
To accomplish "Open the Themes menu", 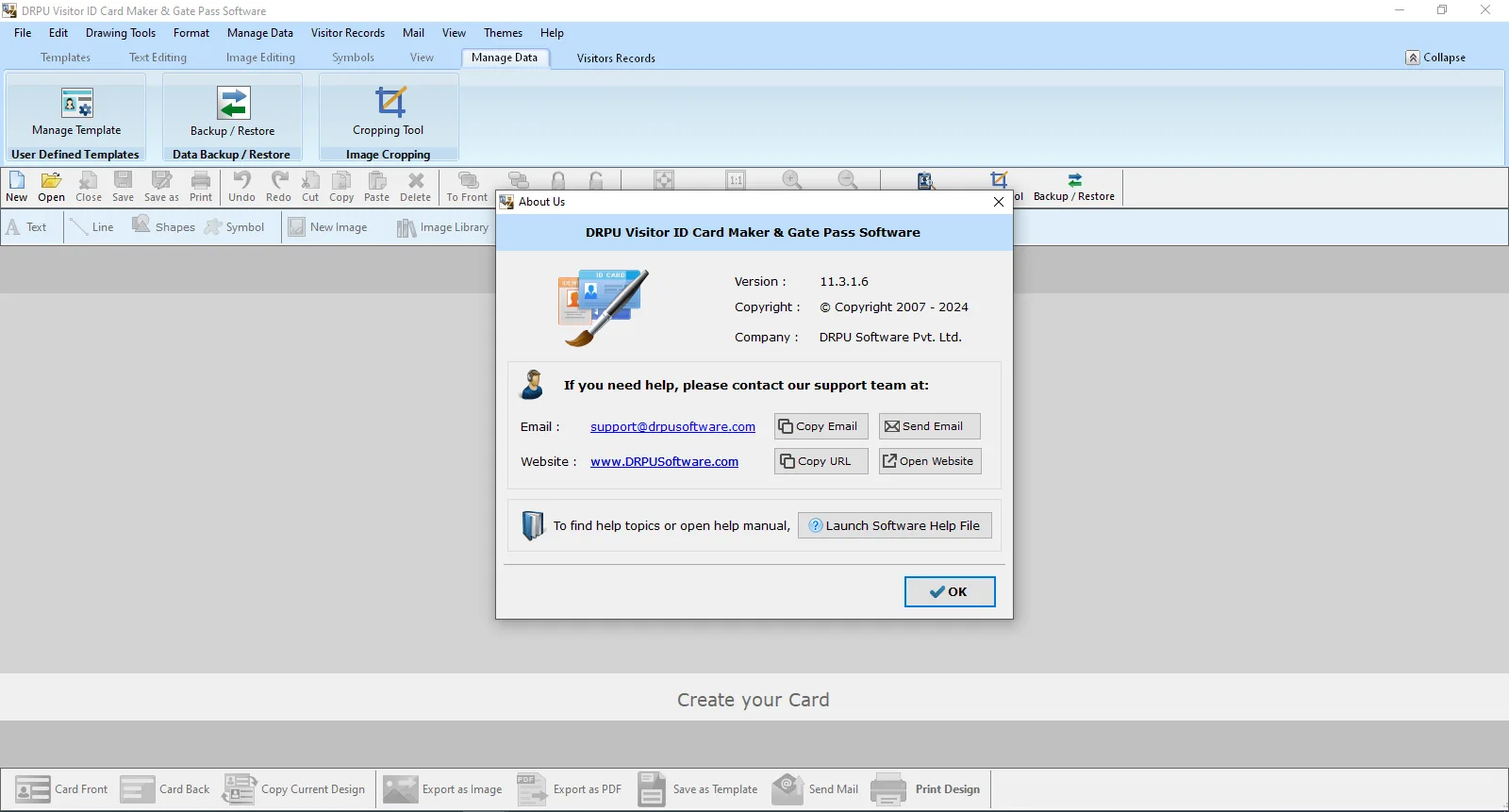I will point(503,33).
